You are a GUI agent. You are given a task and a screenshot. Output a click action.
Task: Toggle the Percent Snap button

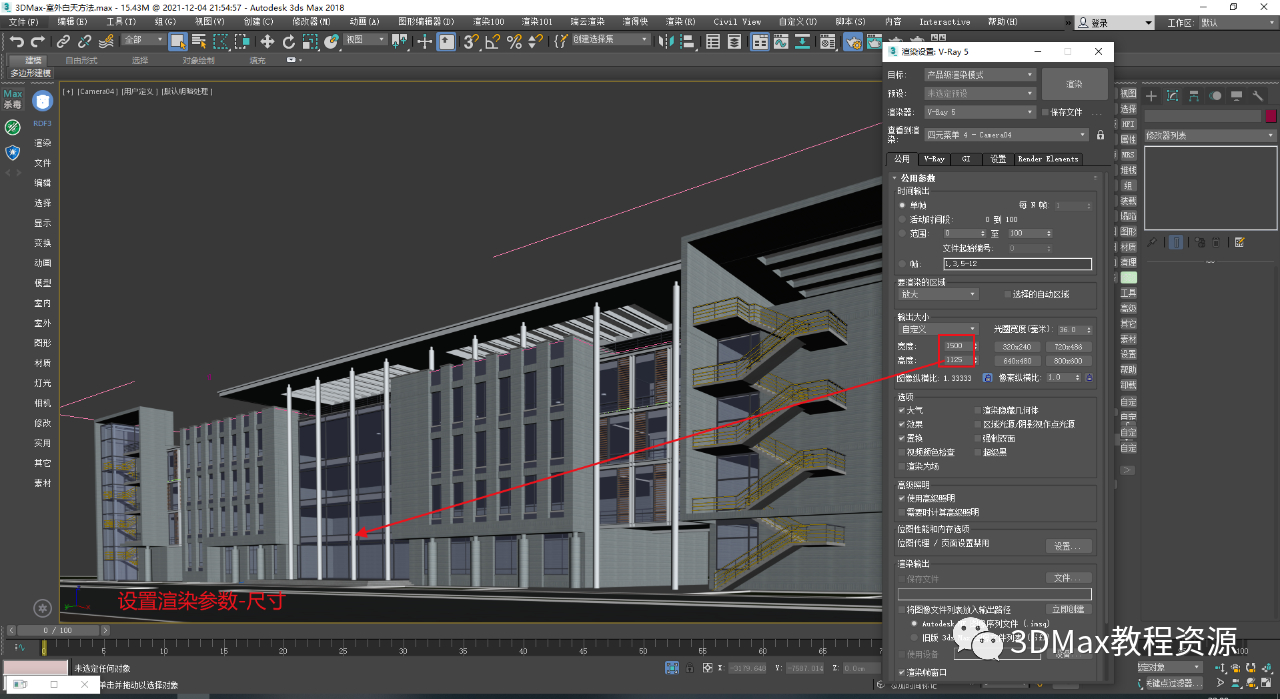[x=514, y=41]
